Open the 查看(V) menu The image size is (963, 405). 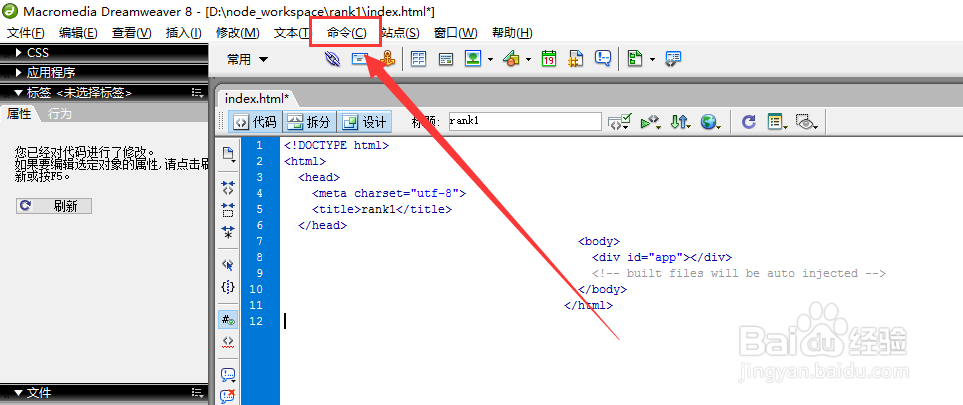(131, 33)
